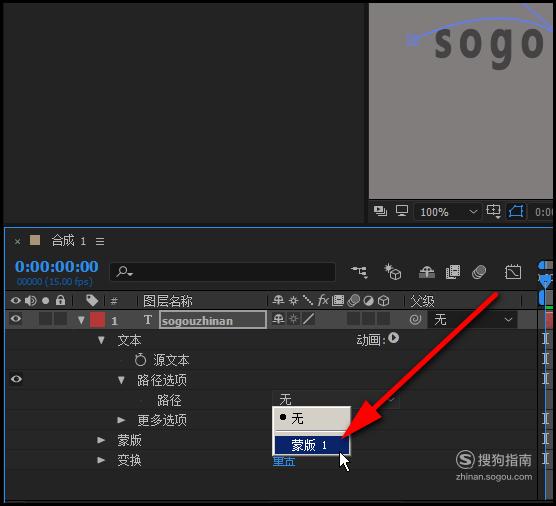This screenshot has width=556, height=506.
Task: Click the 父级 column header
Action: (x=422, y=301)
